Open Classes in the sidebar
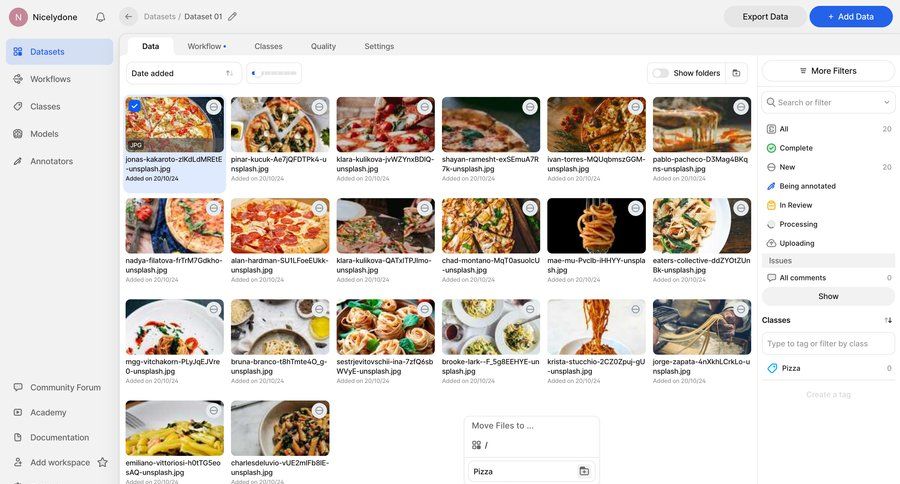This screenshot has width=900, height=484. [60, 106]
